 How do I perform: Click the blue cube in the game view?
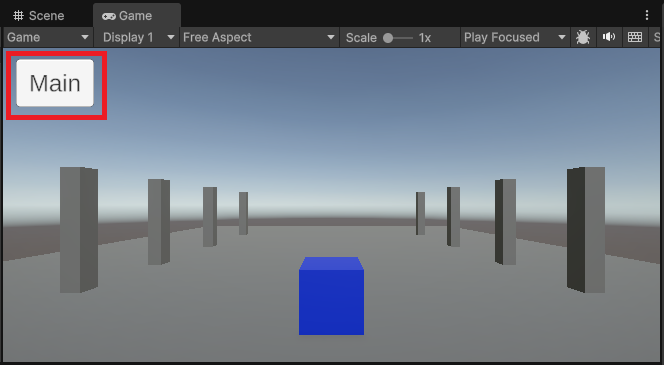[331, 296]
